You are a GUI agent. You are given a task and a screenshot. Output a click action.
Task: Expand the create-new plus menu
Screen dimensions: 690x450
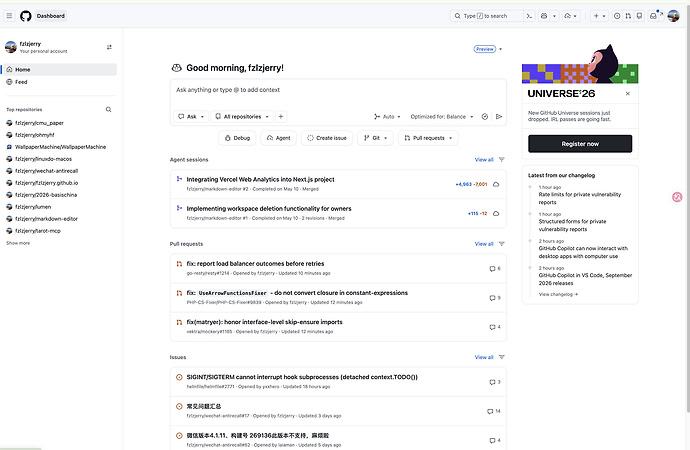pyautogui.click(x=599, y=16)
